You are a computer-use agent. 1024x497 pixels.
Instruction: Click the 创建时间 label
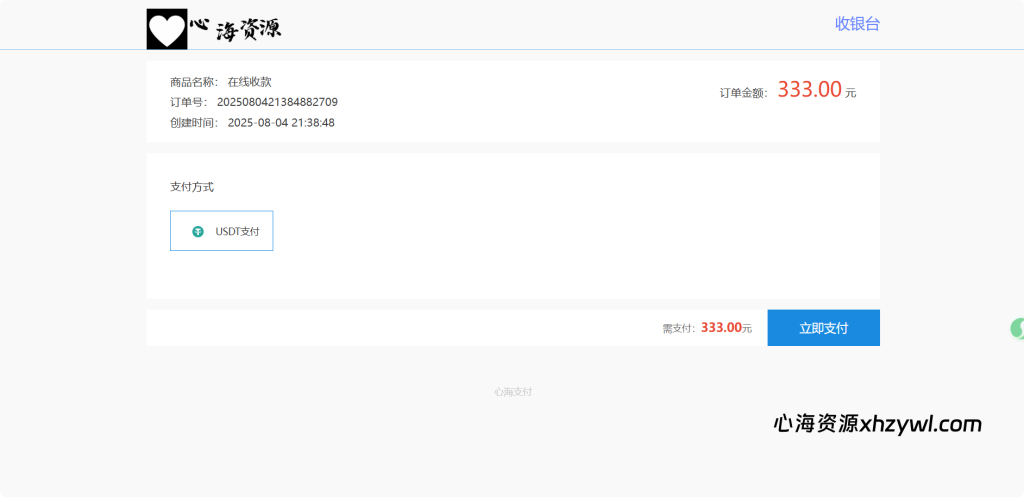(x=193, y=123)
